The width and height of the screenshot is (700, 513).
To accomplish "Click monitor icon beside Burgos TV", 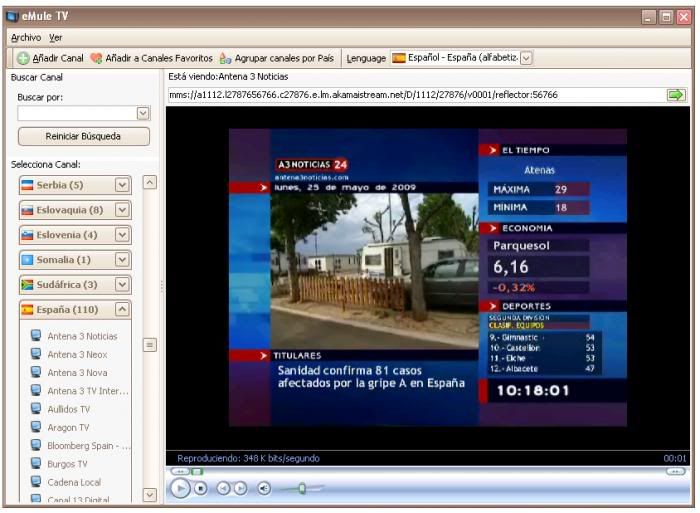I will pos(36,463).
